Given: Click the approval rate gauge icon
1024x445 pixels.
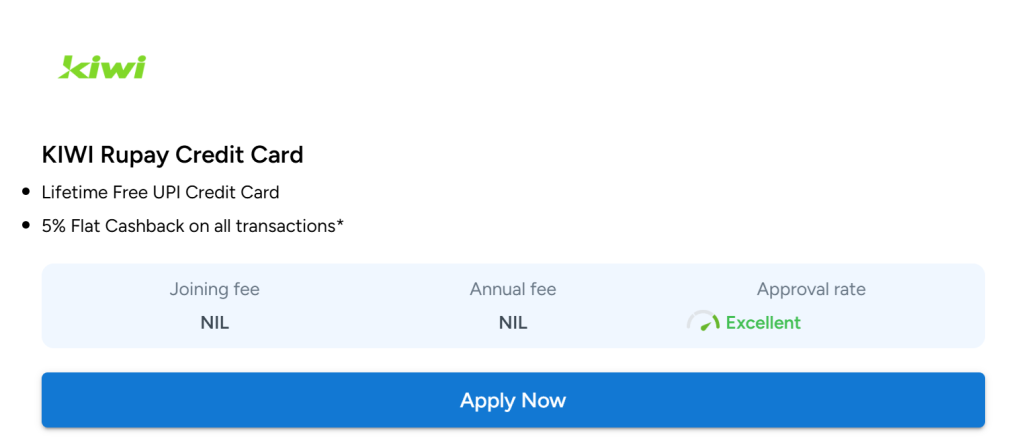Looking at the screenshot, I should [x=703, y=321].
